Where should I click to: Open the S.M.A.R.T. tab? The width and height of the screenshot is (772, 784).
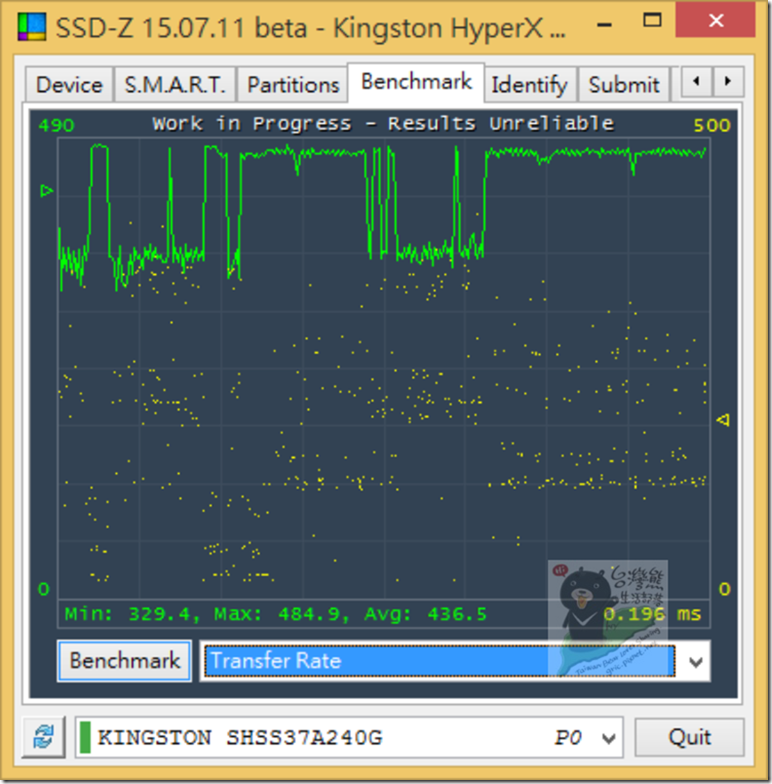coord(175,84)
